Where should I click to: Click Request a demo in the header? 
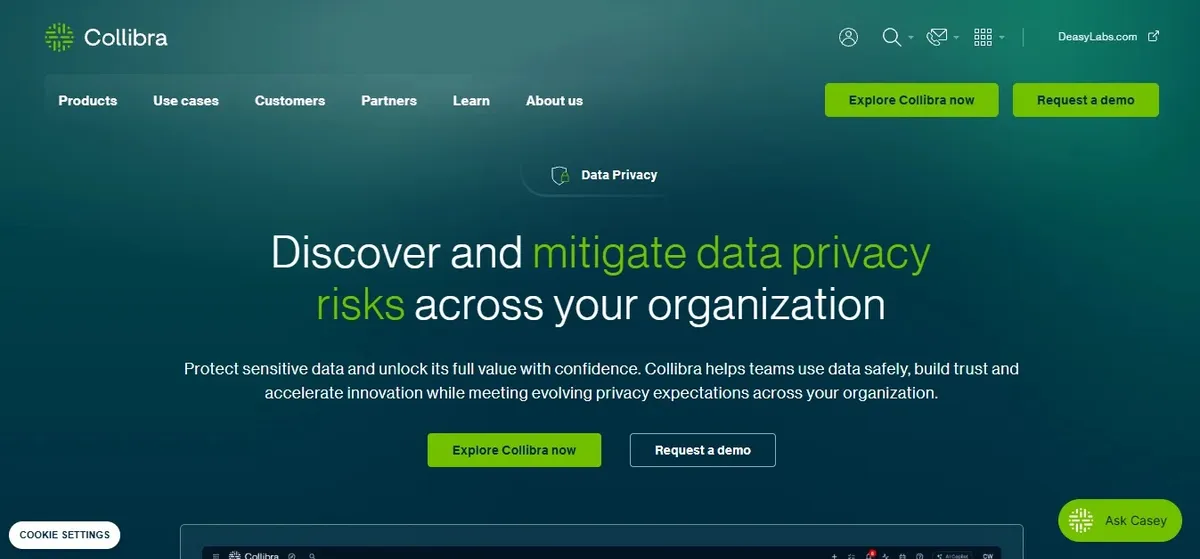pyautogui.click(x=1086, y=100)
